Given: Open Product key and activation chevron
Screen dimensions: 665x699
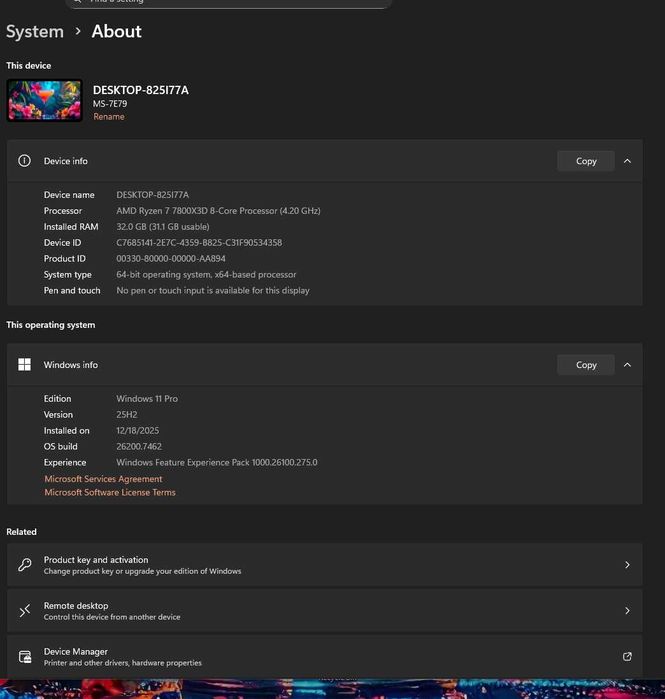Looking at the screenshot, I should point(627,565).
